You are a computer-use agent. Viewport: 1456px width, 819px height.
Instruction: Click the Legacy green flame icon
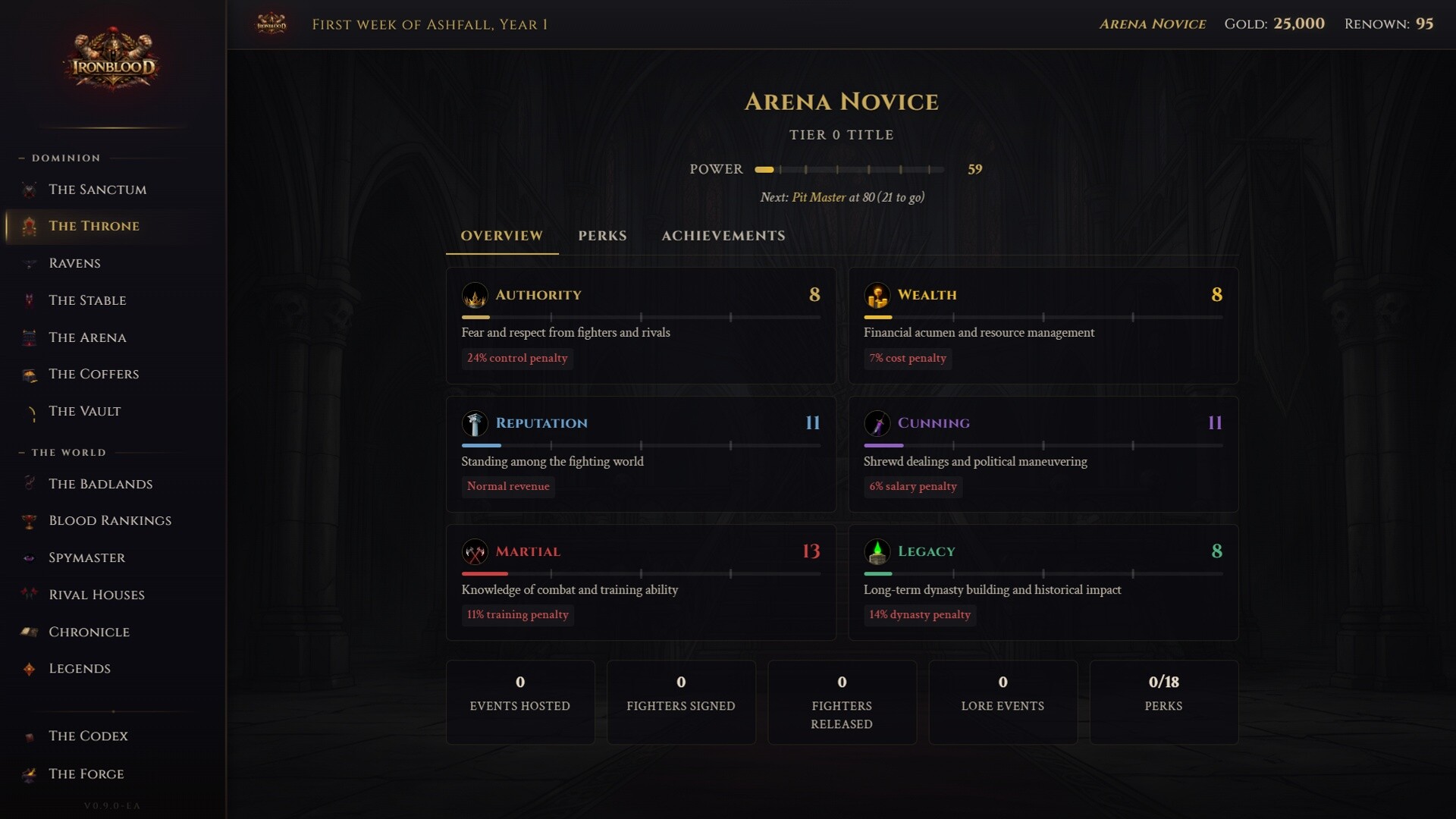pyautogui.click(x=877, y=551)
